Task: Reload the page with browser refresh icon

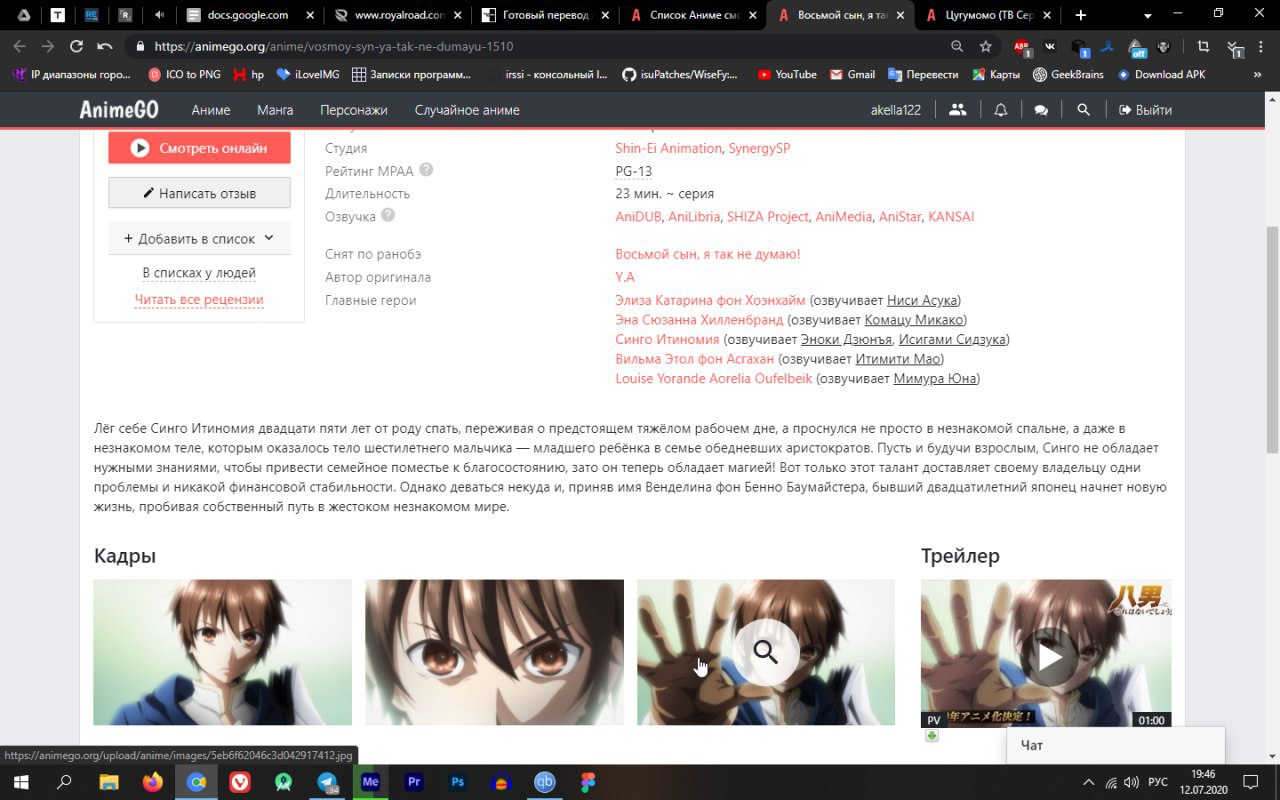Action: (x=76, y=46)
